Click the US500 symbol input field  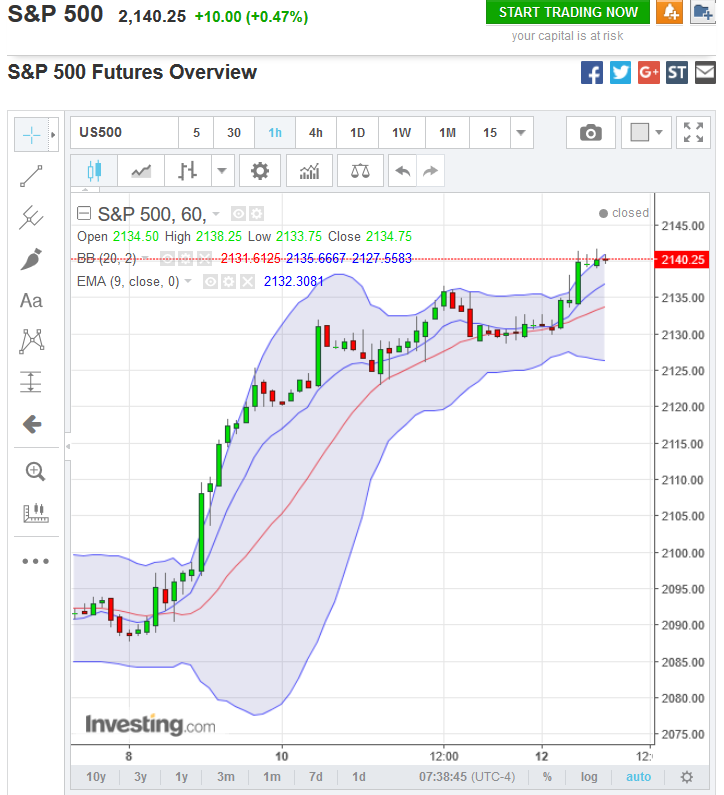[124, 133]
